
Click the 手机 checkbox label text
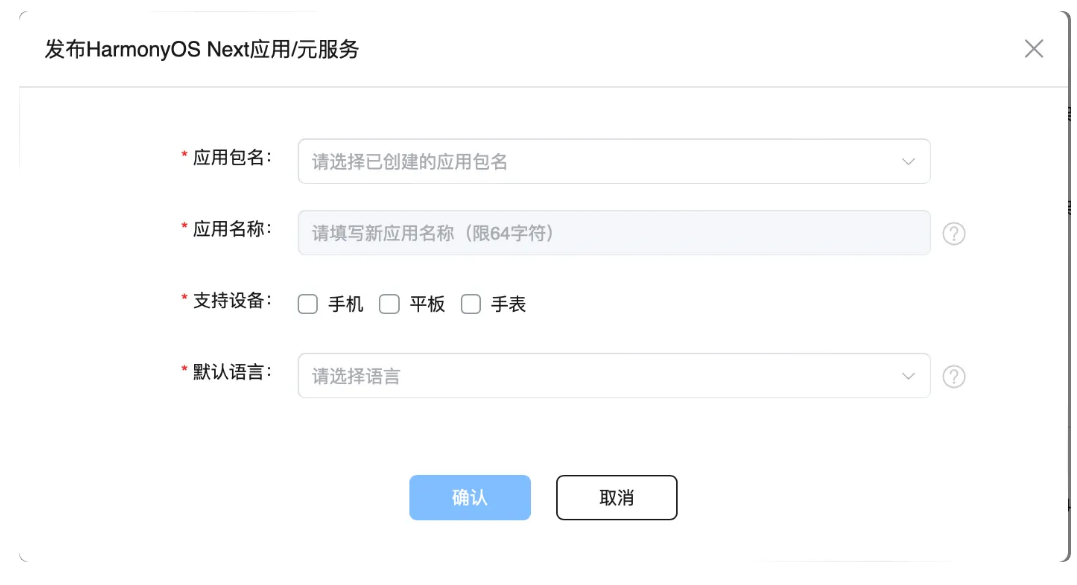coord(346,305)
